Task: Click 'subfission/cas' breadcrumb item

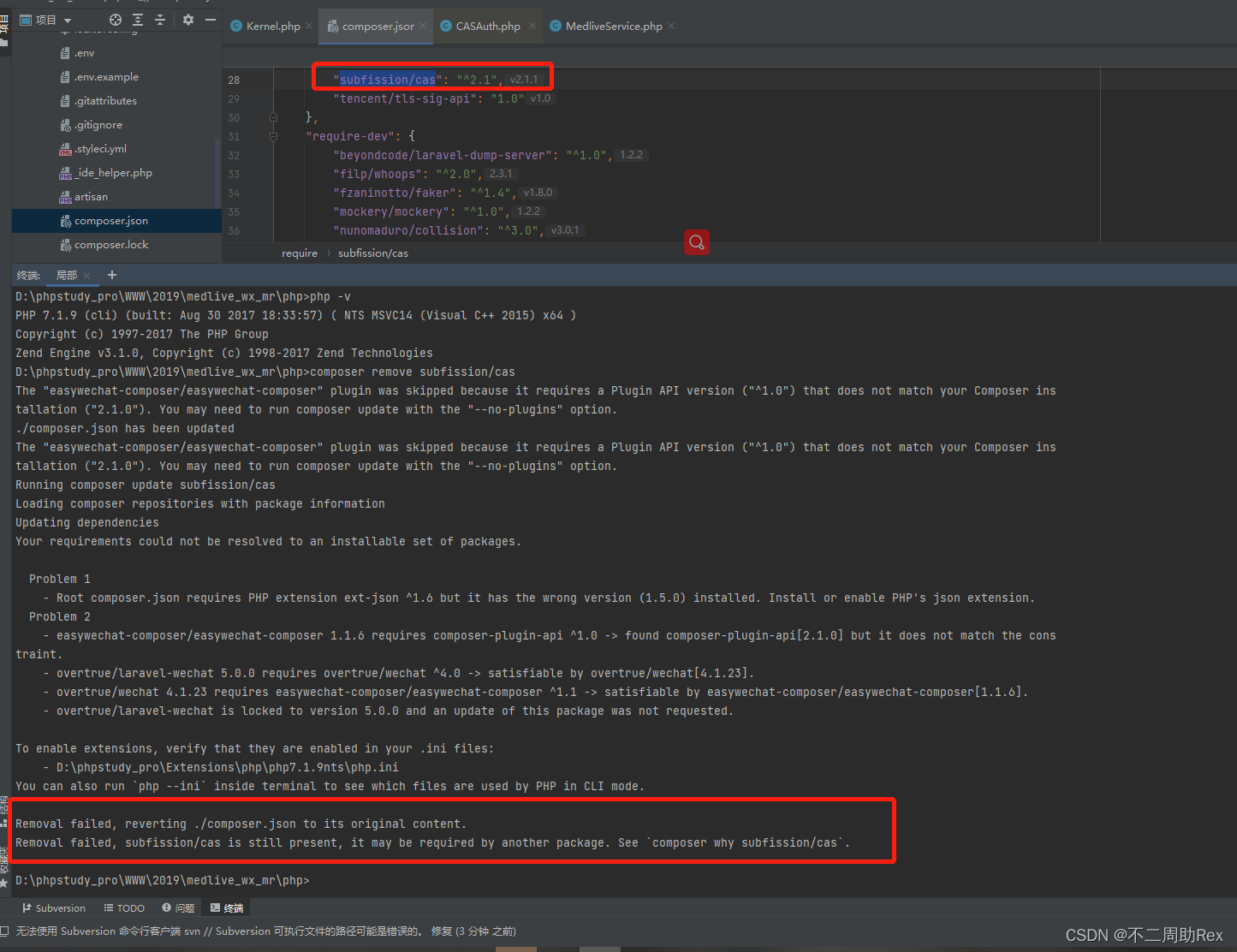Action: (x=373, y=253)
